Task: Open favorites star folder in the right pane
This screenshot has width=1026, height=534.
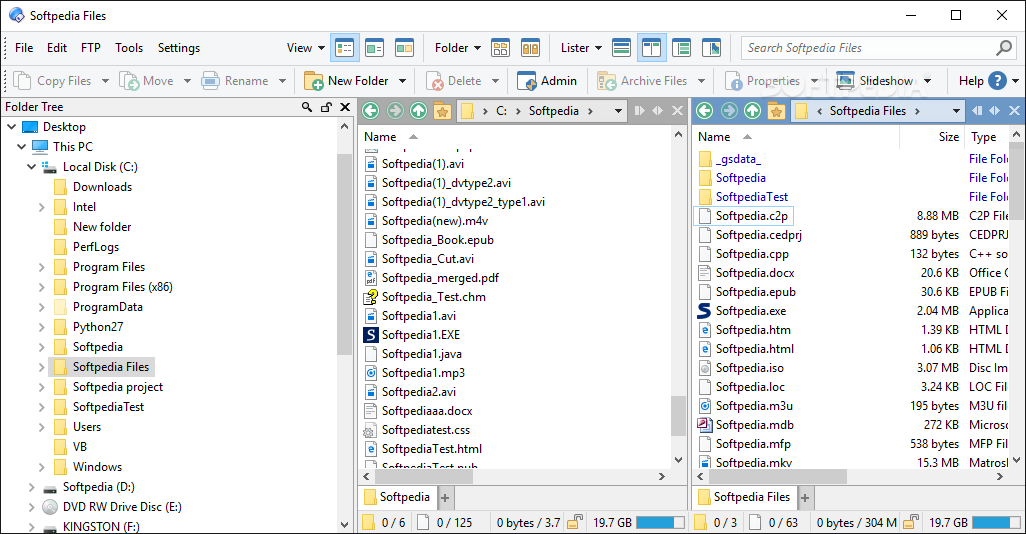Action: pos(776,111)
